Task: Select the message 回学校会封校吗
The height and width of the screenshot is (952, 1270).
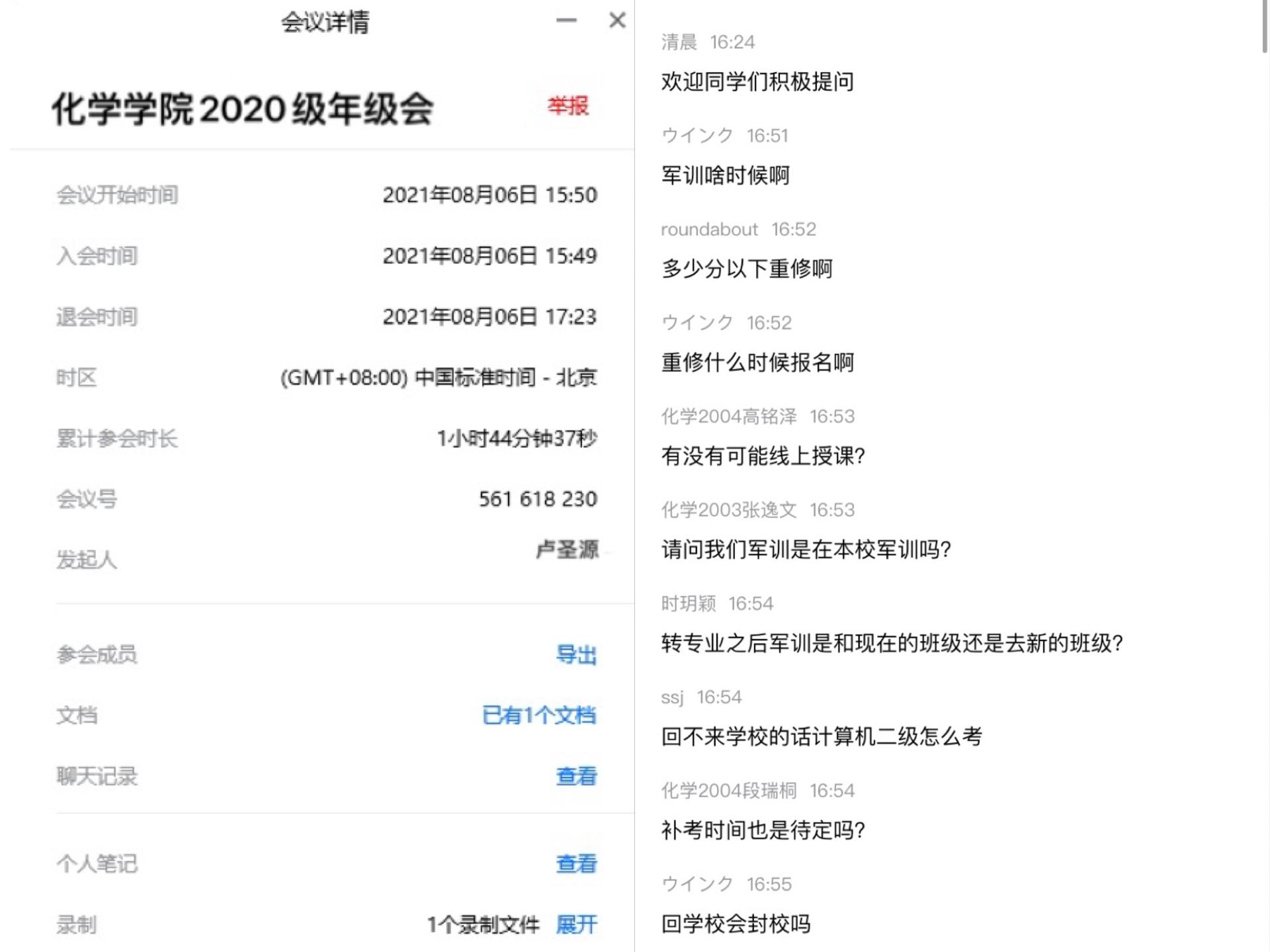Action: [x=736, y=924]
